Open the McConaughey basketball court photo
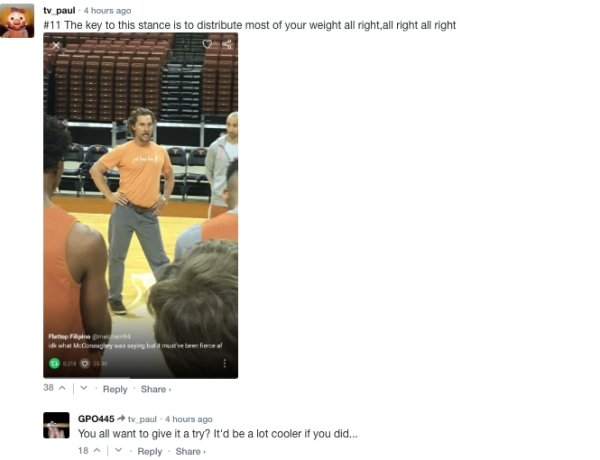 [140, 206]
